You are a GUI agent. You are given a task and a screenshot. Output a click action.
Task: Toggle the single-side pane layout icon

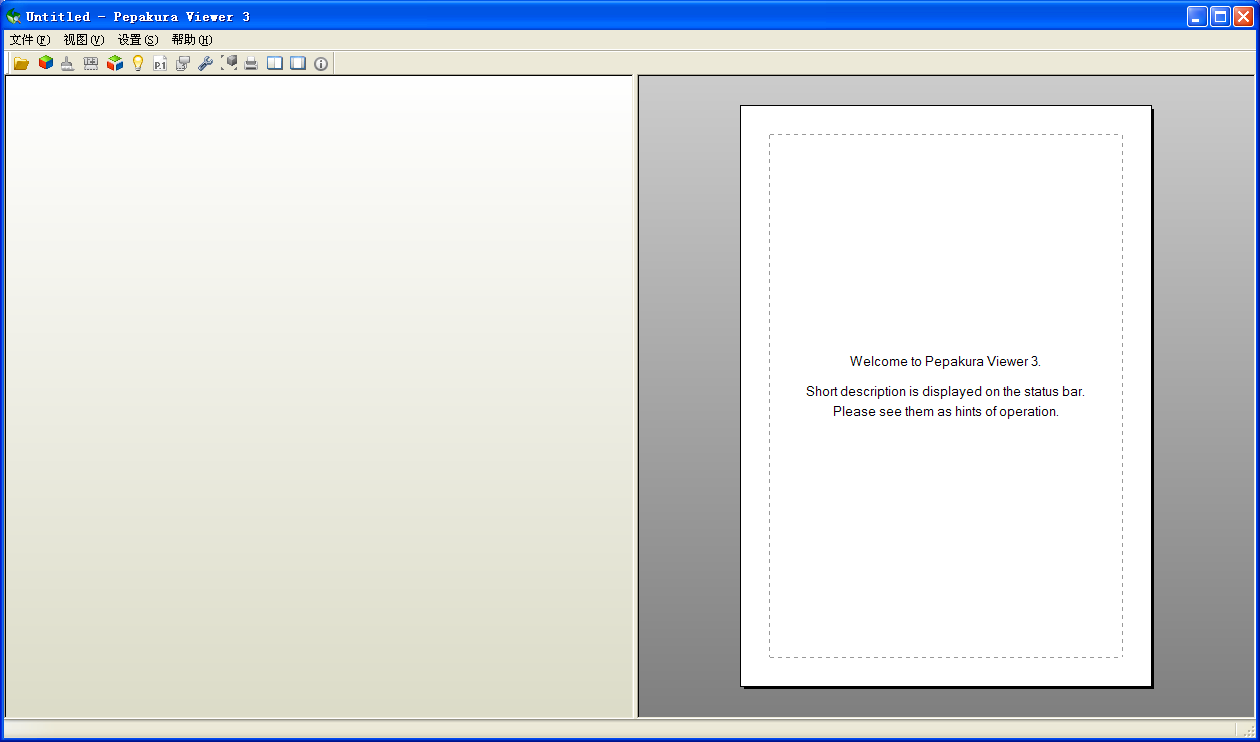(x=298, y=63)
